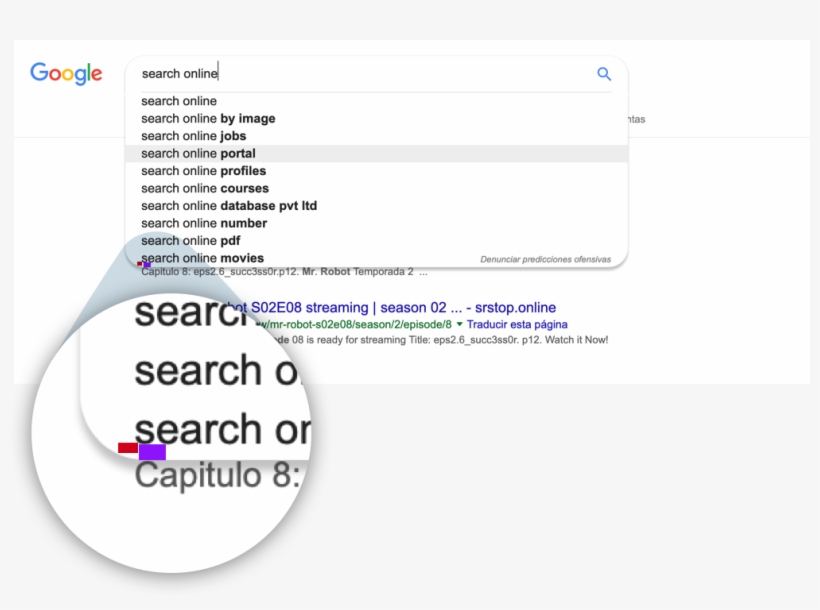Pick the 'search online pdf' suggestion
Image resolution: width=820 pixels, height=610 pixels.
click(x=191, y=241)
